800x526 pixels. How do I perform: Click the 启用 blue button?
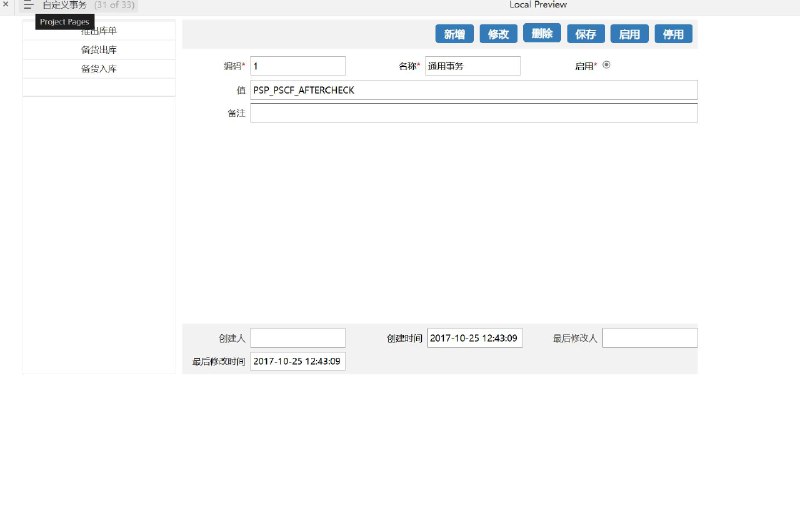(x=629, y=34)
